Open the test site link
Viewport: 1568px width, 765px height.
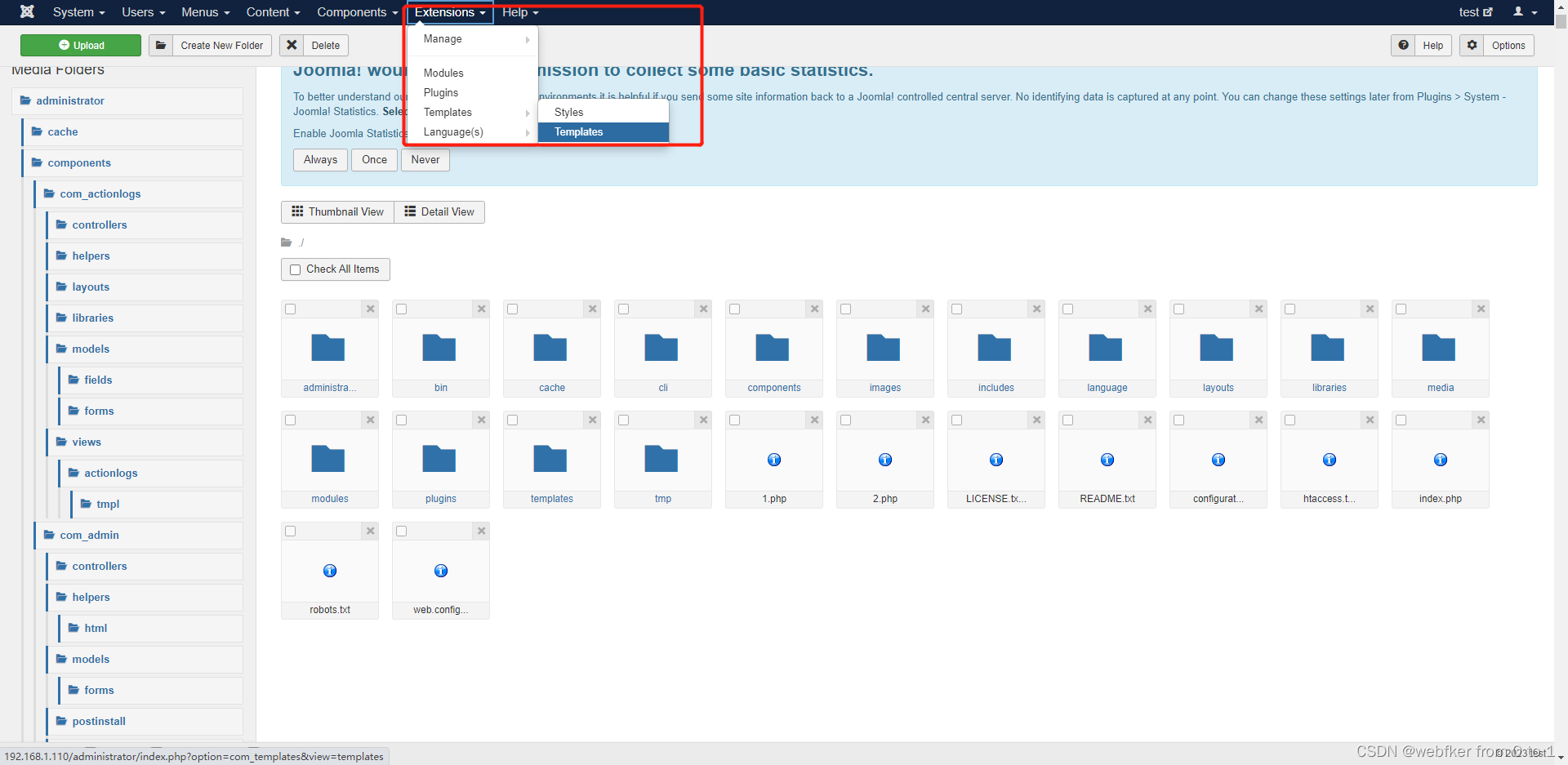point(1475,12)
